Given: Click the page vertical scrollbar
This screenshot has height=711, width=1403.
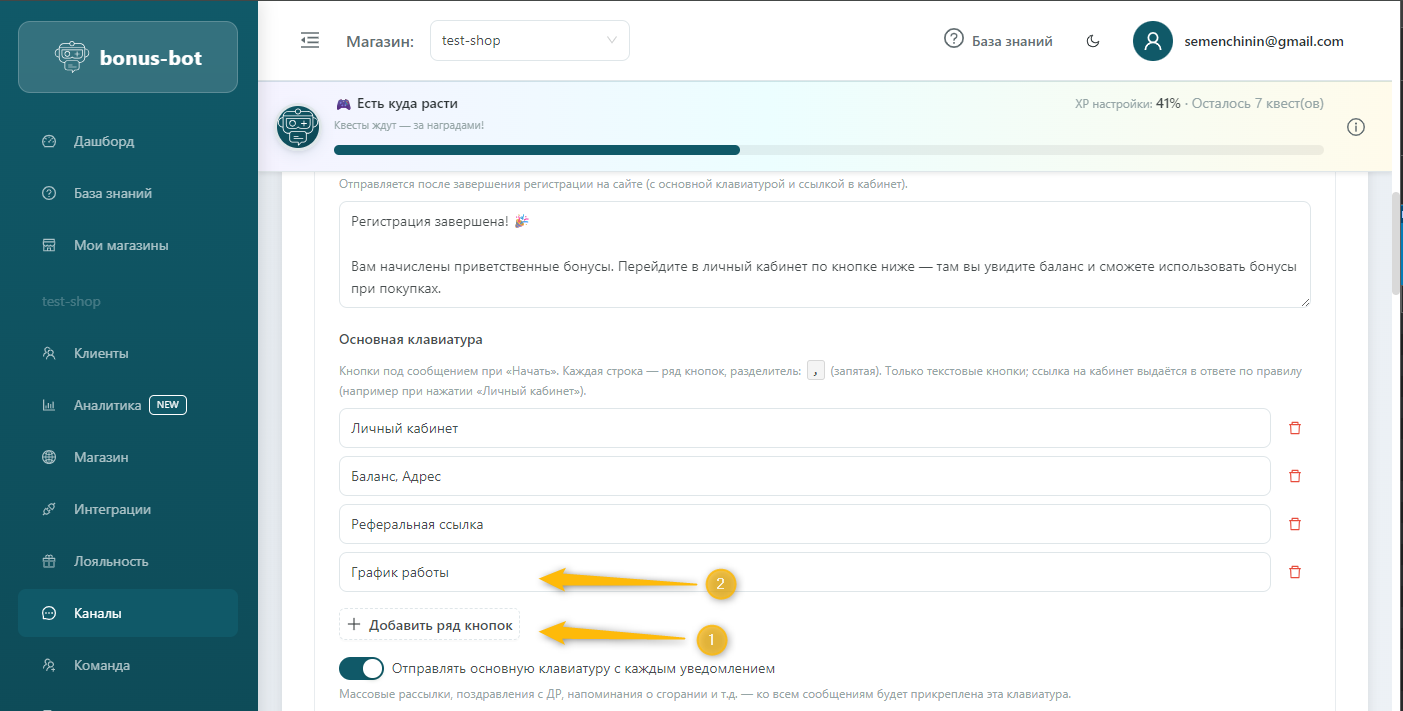Looking at the screenshot, I should (1396, 242).
